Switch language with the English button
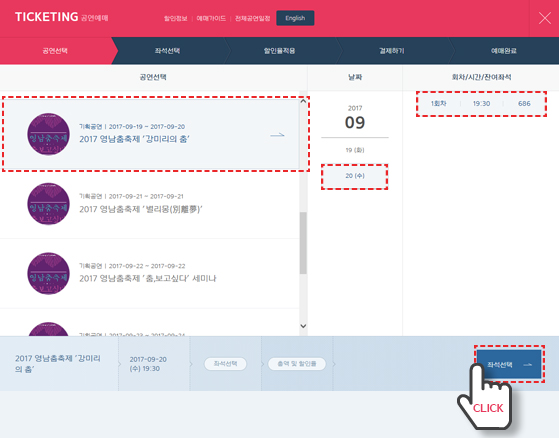 coord(295,18)
